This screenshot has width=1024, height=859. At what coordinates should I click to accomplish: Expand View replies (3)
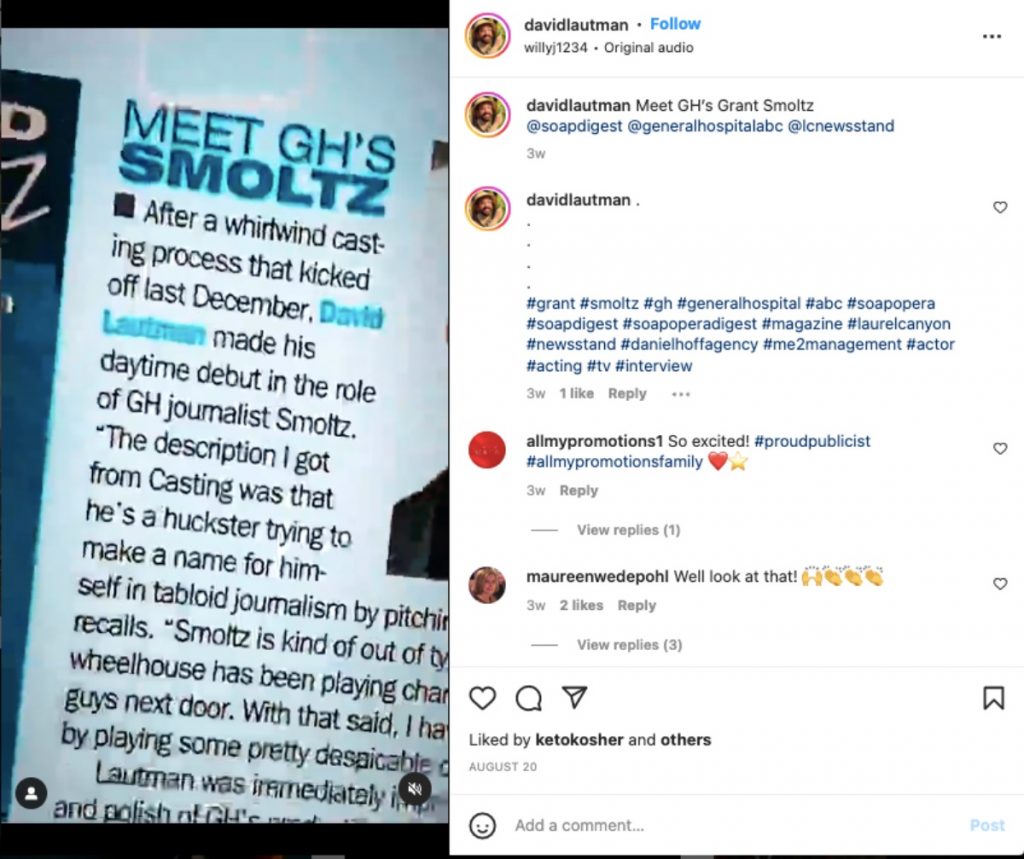click(629, 645)
